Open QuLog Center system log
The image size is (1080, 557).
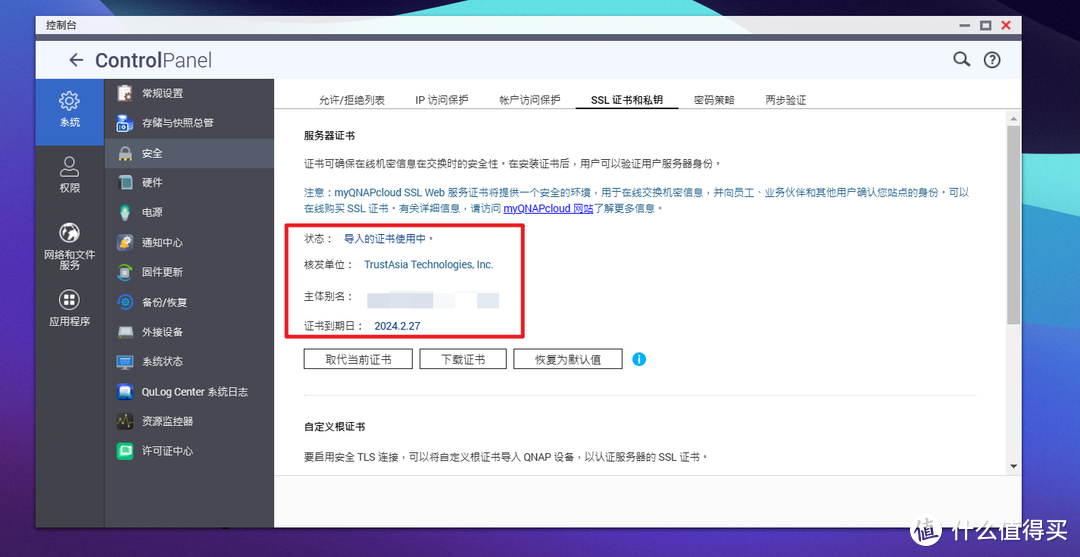pos(194,392)
